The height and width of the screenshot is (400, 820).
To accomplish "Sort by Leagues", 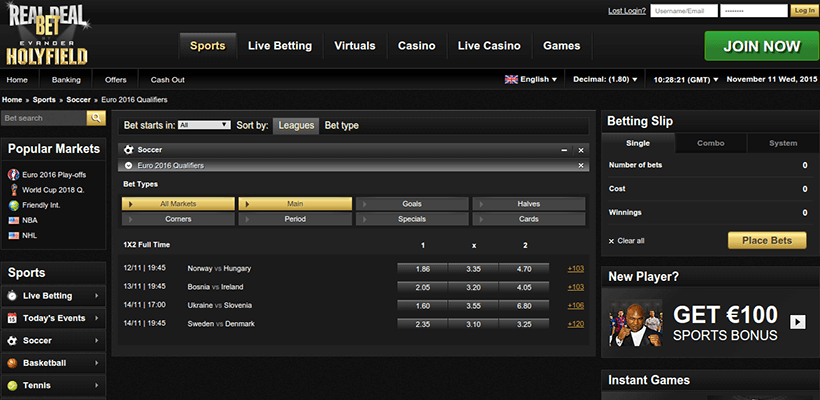I will click(x=296, y=125).
